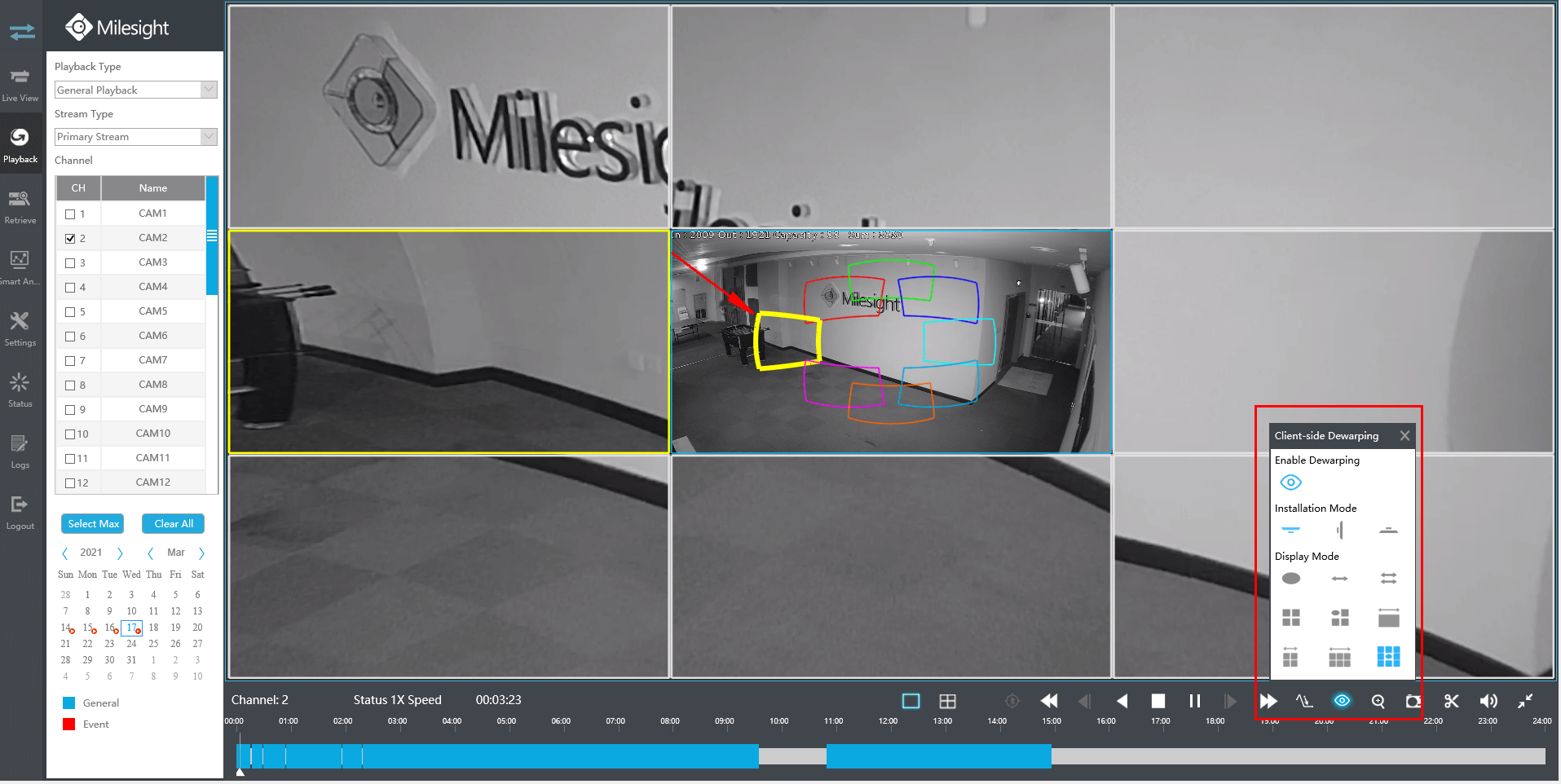
Task: Click the Select Max button
Action: (92, 524)
